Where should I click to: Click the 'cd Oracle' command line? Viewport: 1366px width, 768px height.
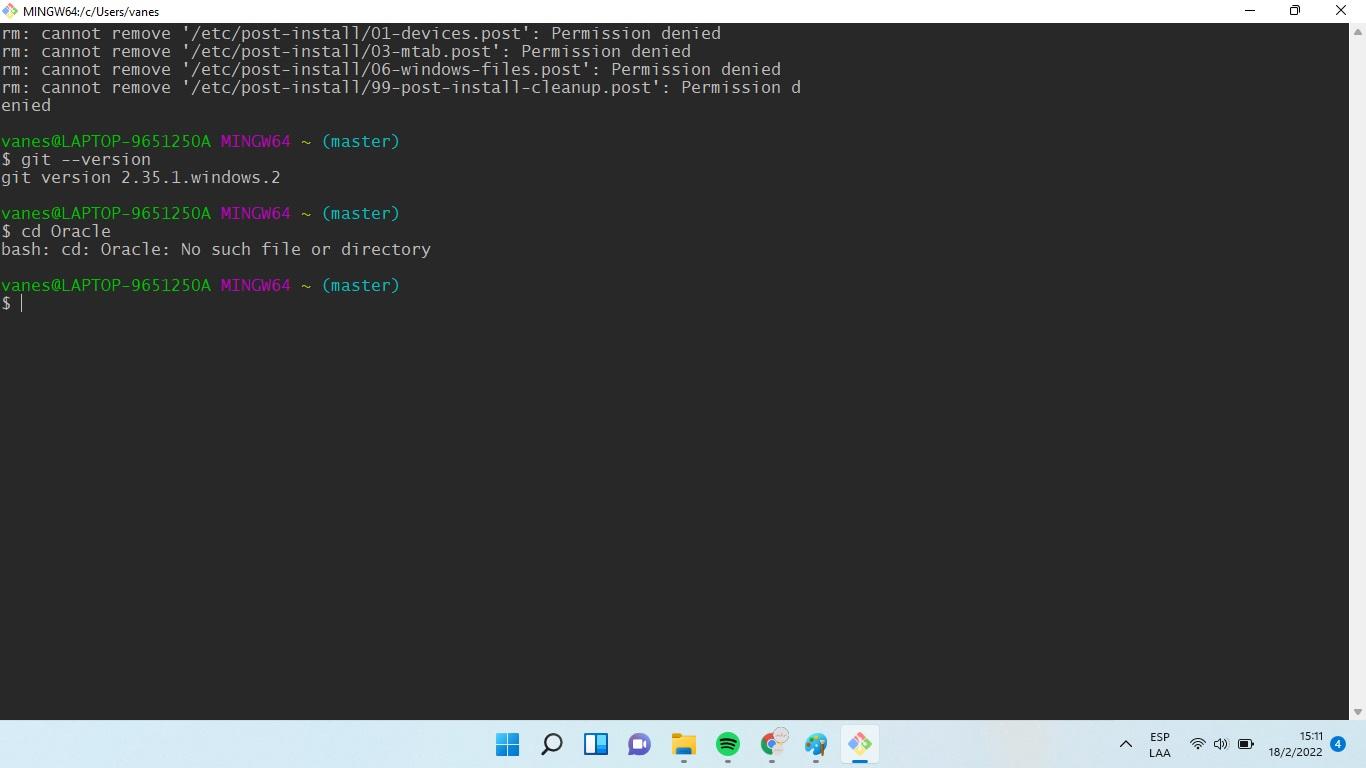pos(56,231)
